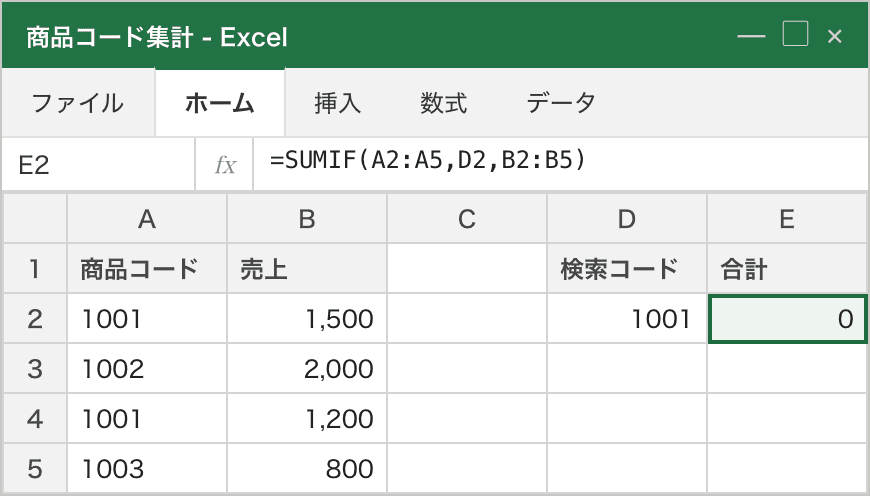
Task: Maximize the Excel window
Action: [795, 34]
